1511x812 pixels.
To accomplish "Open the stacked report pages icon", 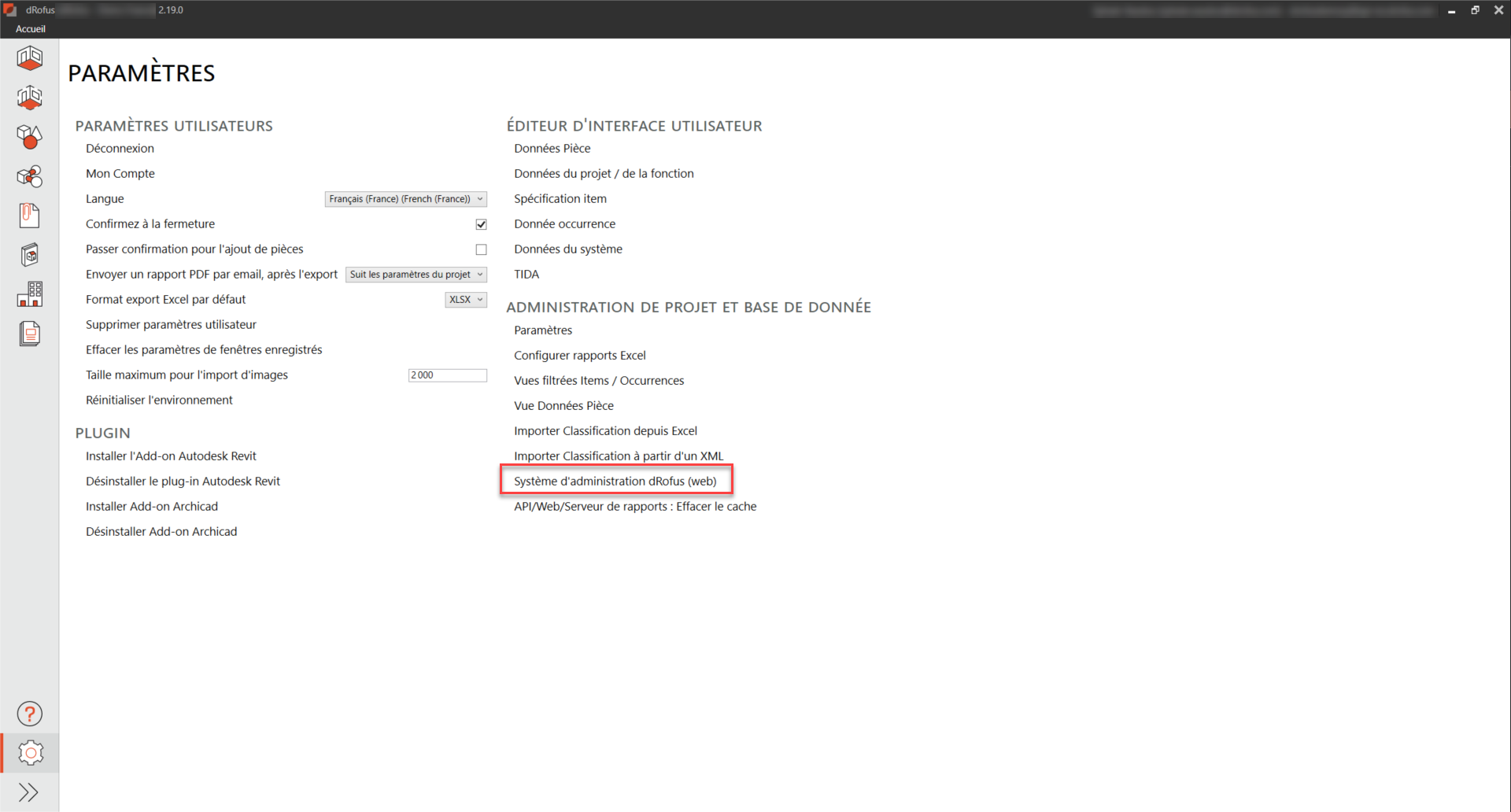I will click(30, 334).
